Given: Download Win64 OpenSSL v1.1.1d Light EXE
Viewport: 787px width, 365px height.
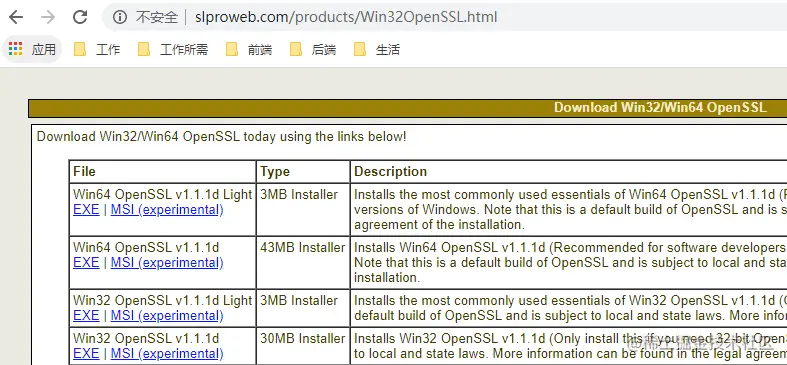Looking at the screenshot, I should (x=86, y=209).
